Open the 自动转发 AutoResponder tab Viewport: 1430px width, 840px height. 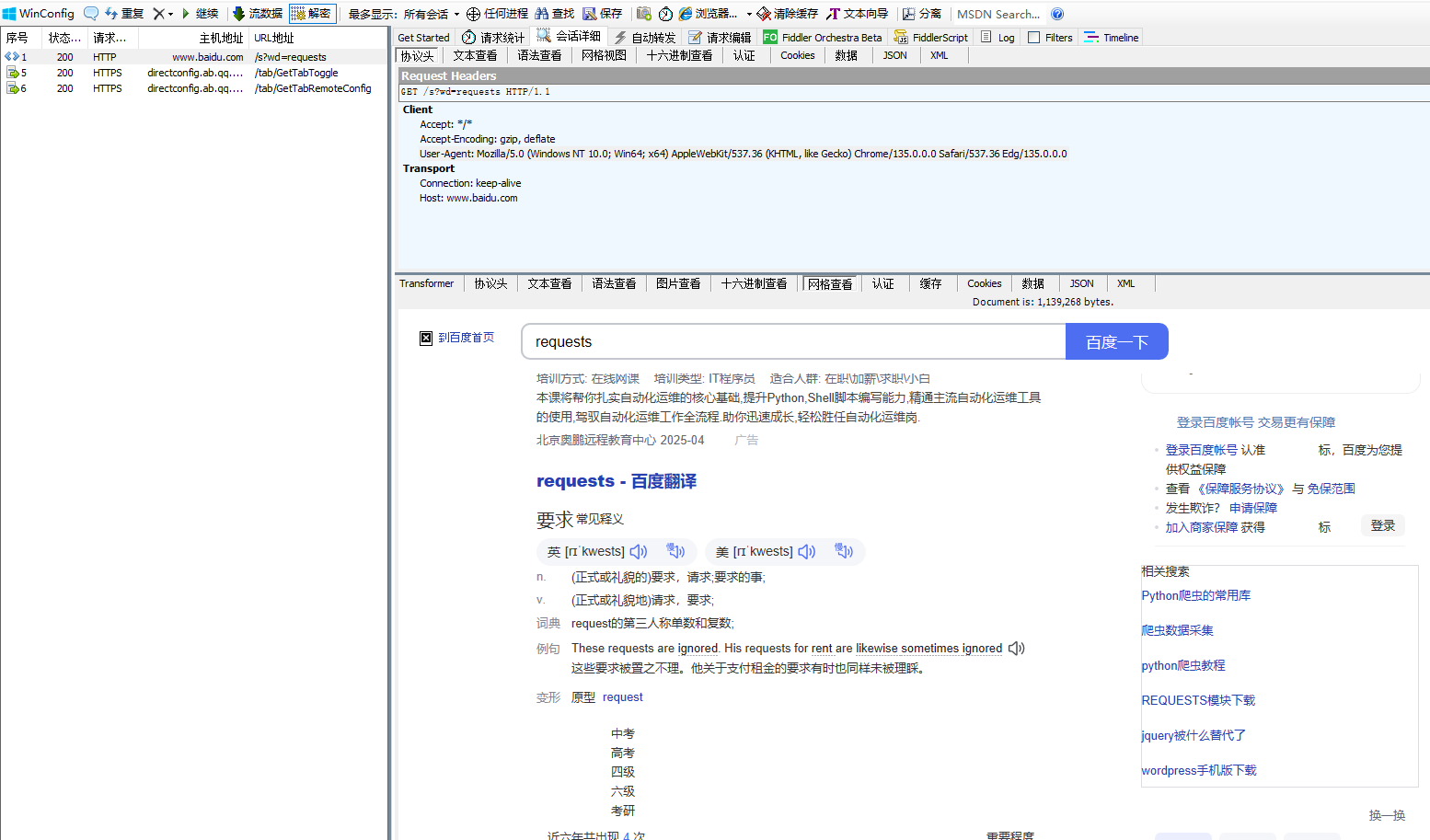[x=645, y=38]
